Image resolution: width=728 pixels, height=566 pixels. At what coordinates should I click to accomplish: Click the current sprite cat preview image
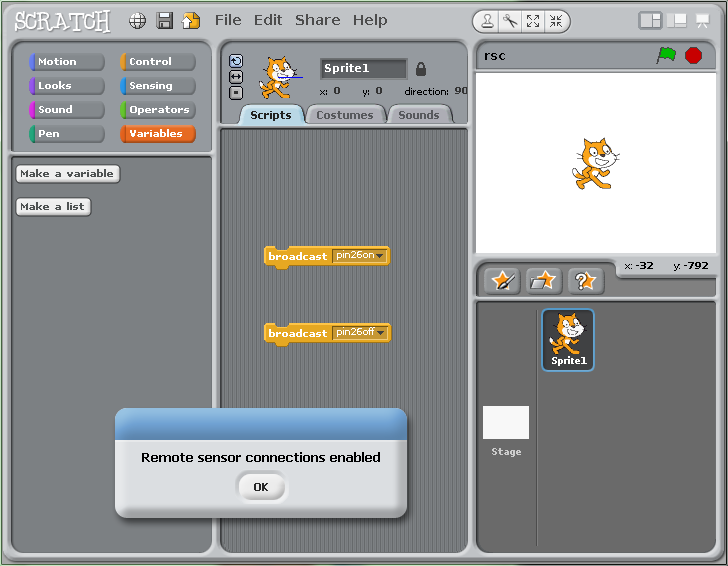(x=278, y=78)
